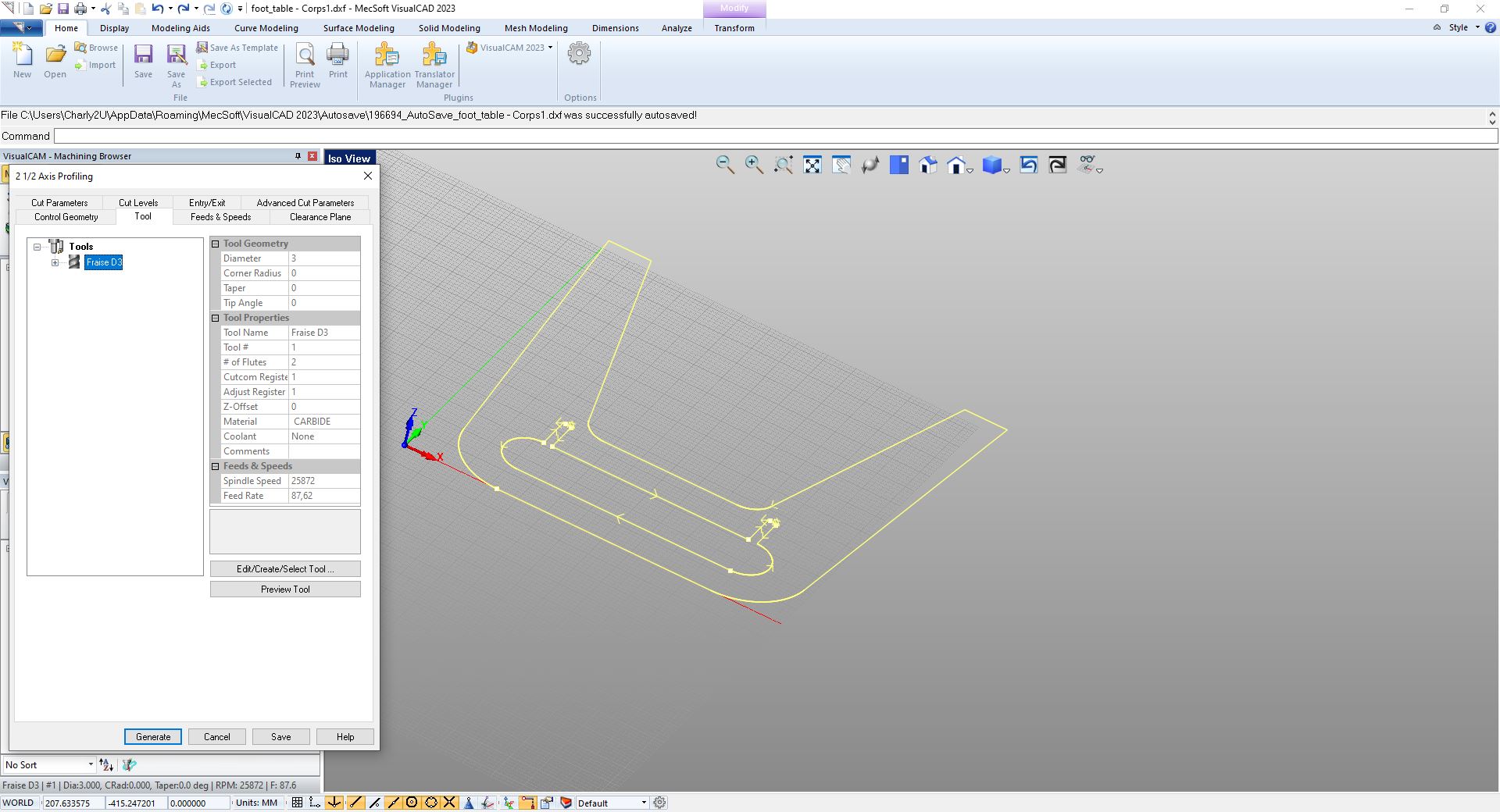
Task: Collapse the Tool Geometry section
Action: point(216,244)
